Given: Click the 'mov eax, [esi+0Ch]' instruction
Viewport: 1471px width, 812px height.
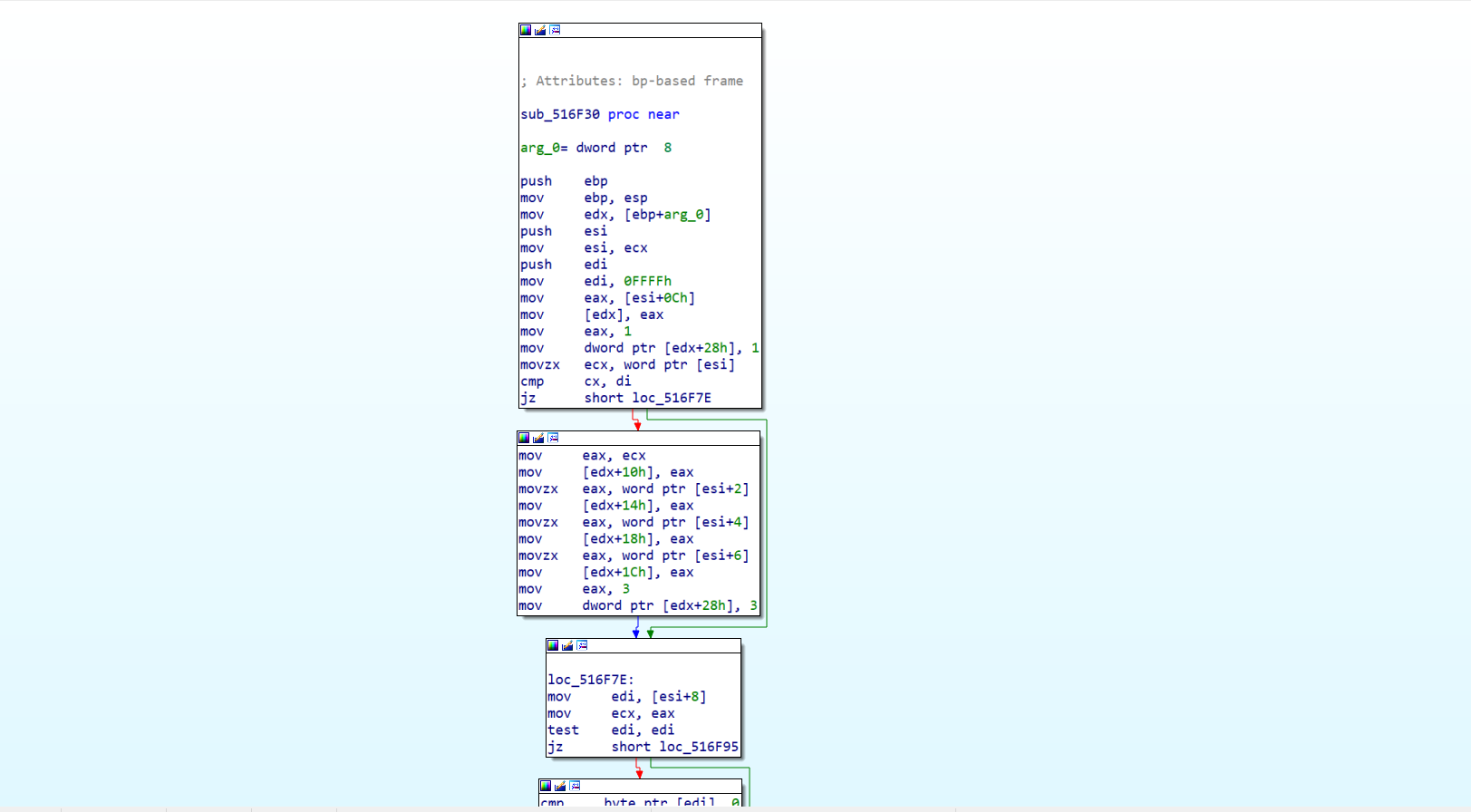Looking at the screenshot, I should click(x=608, y=298).
